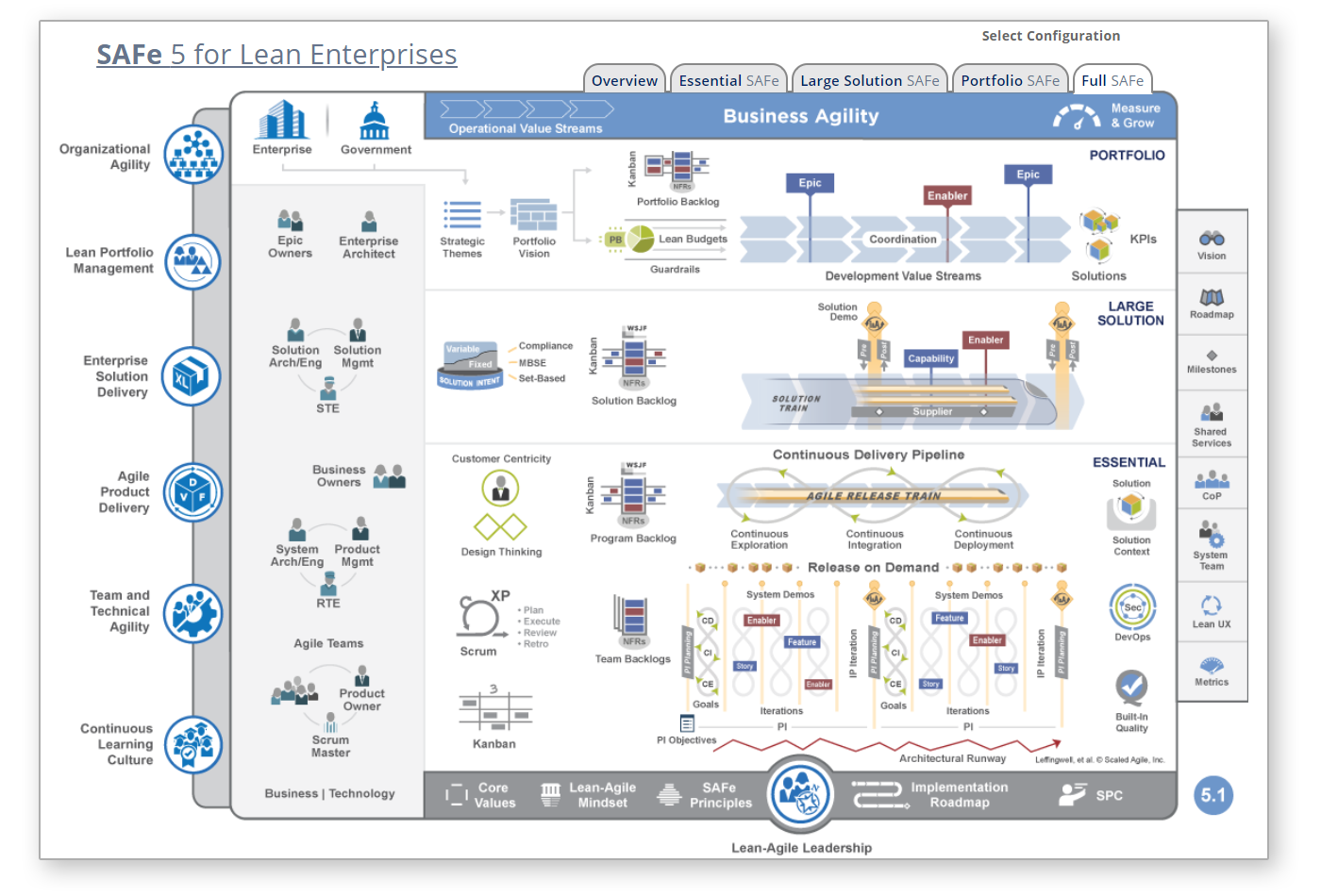Click the Core Values footer button
The width and height of the screenshot is (1321, 896).
(481, 794)
